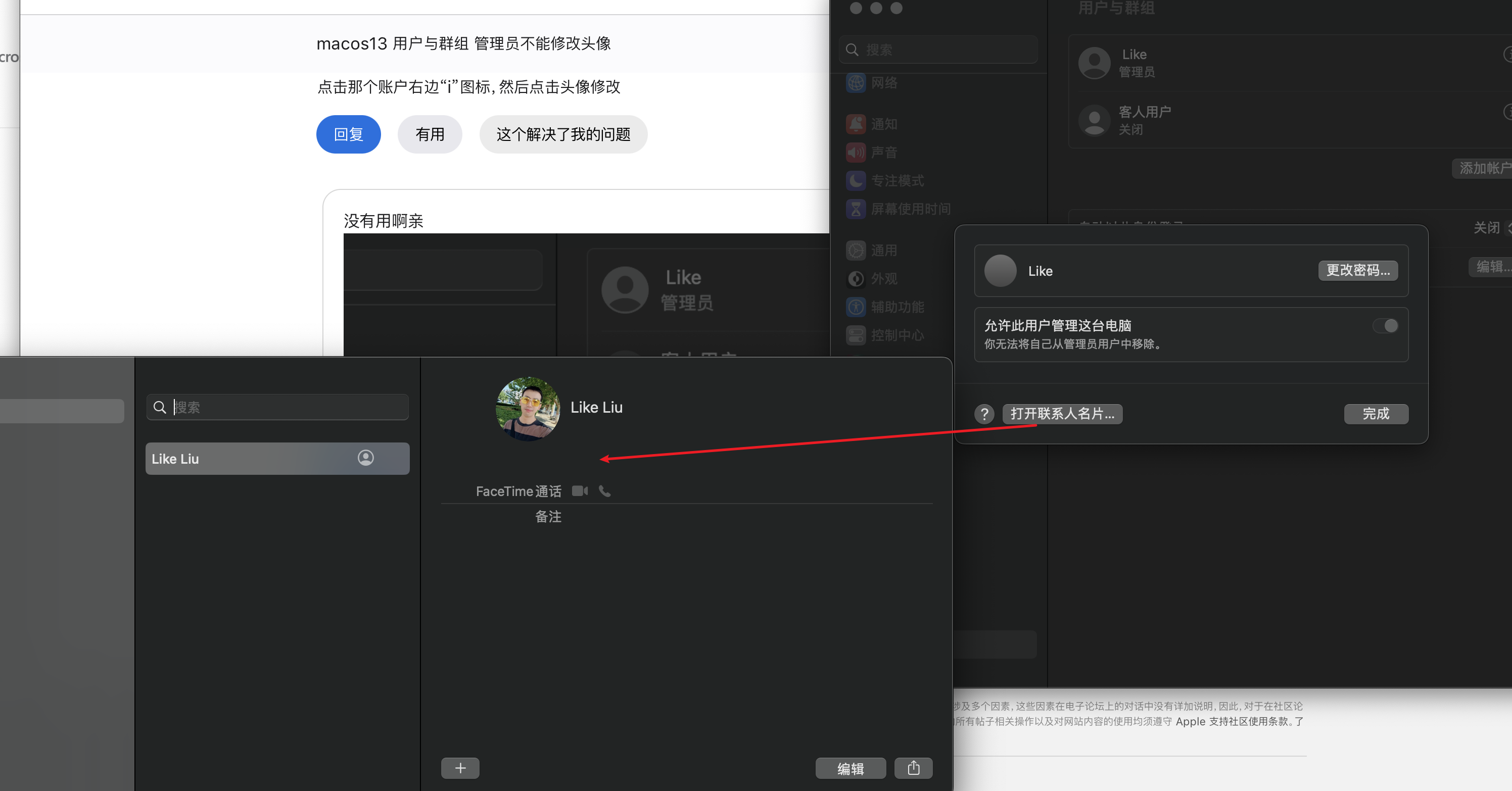The width and height of the screenshot is (1512, 791).
Task: Click the Change Password button
Action: point(1358,271)
